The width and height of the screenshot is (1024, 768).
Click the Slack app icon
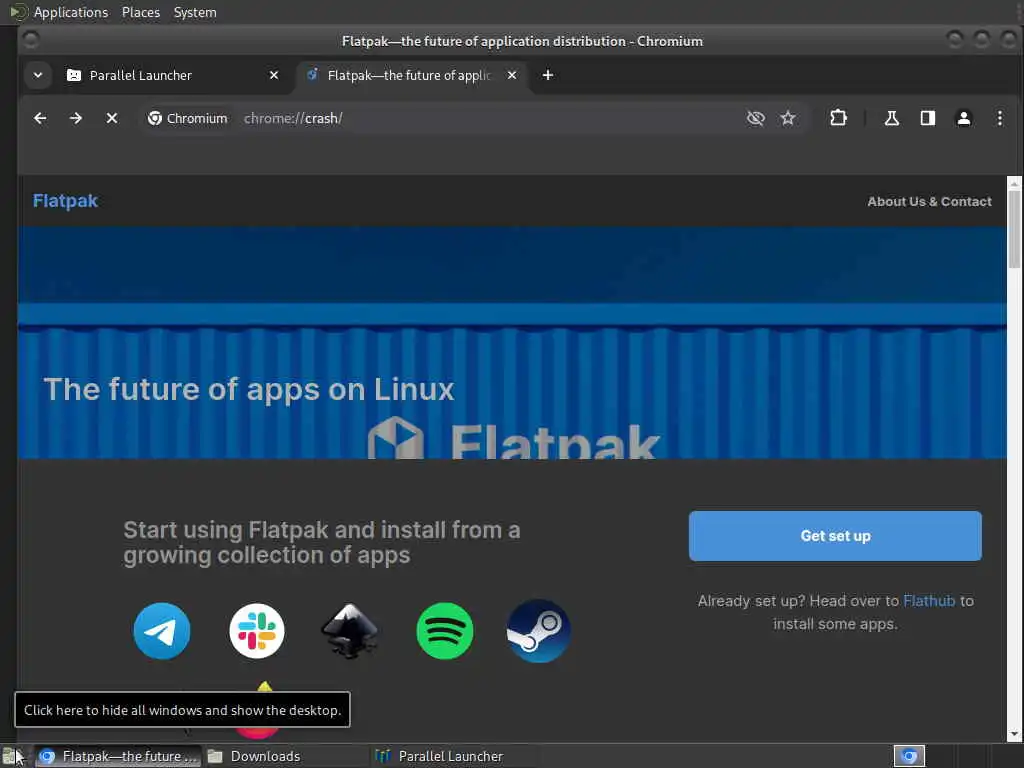pyautogui.click(x=257, y=631)
